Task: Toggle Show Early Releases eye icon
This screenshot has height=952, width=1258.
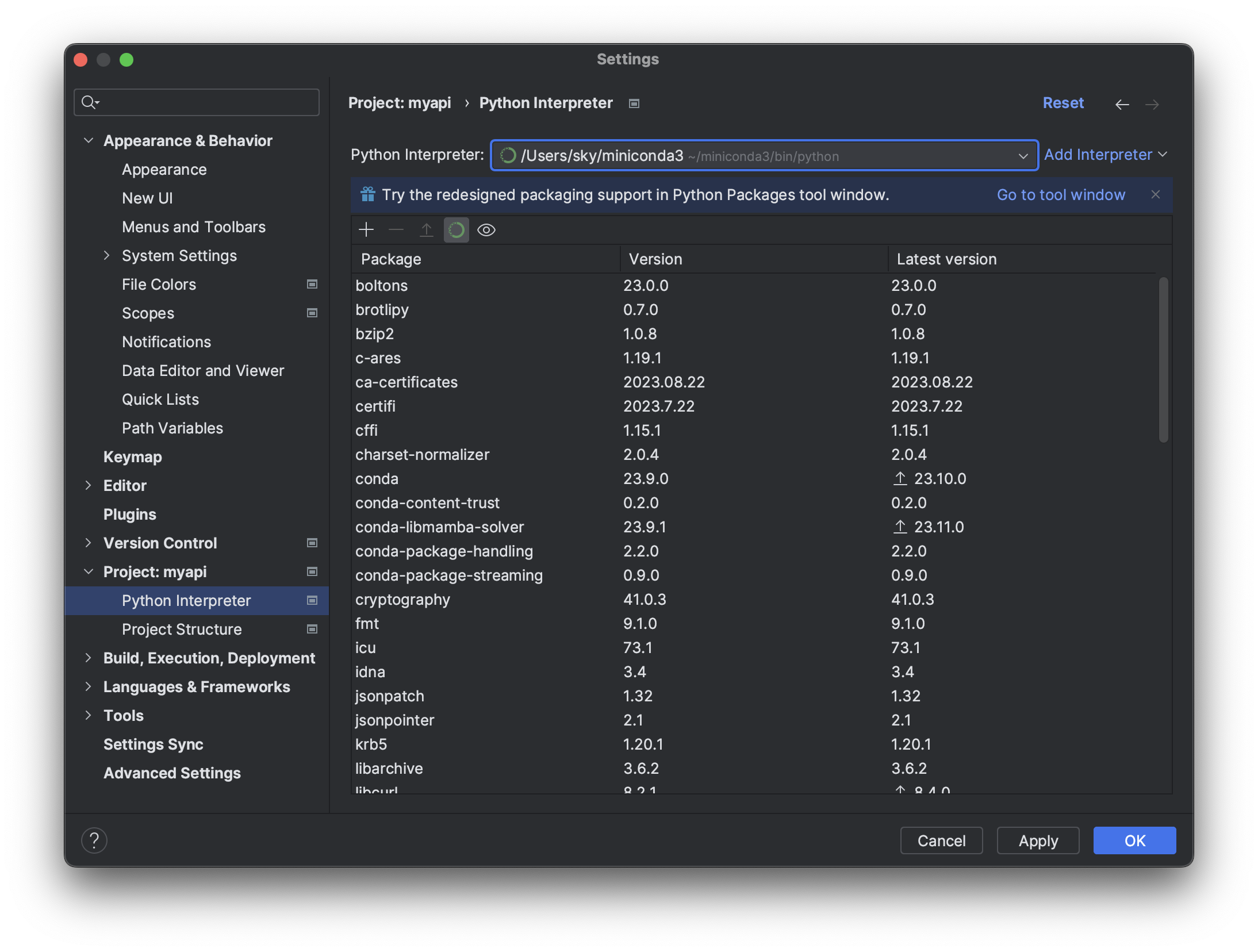Action: click(486, 230)
